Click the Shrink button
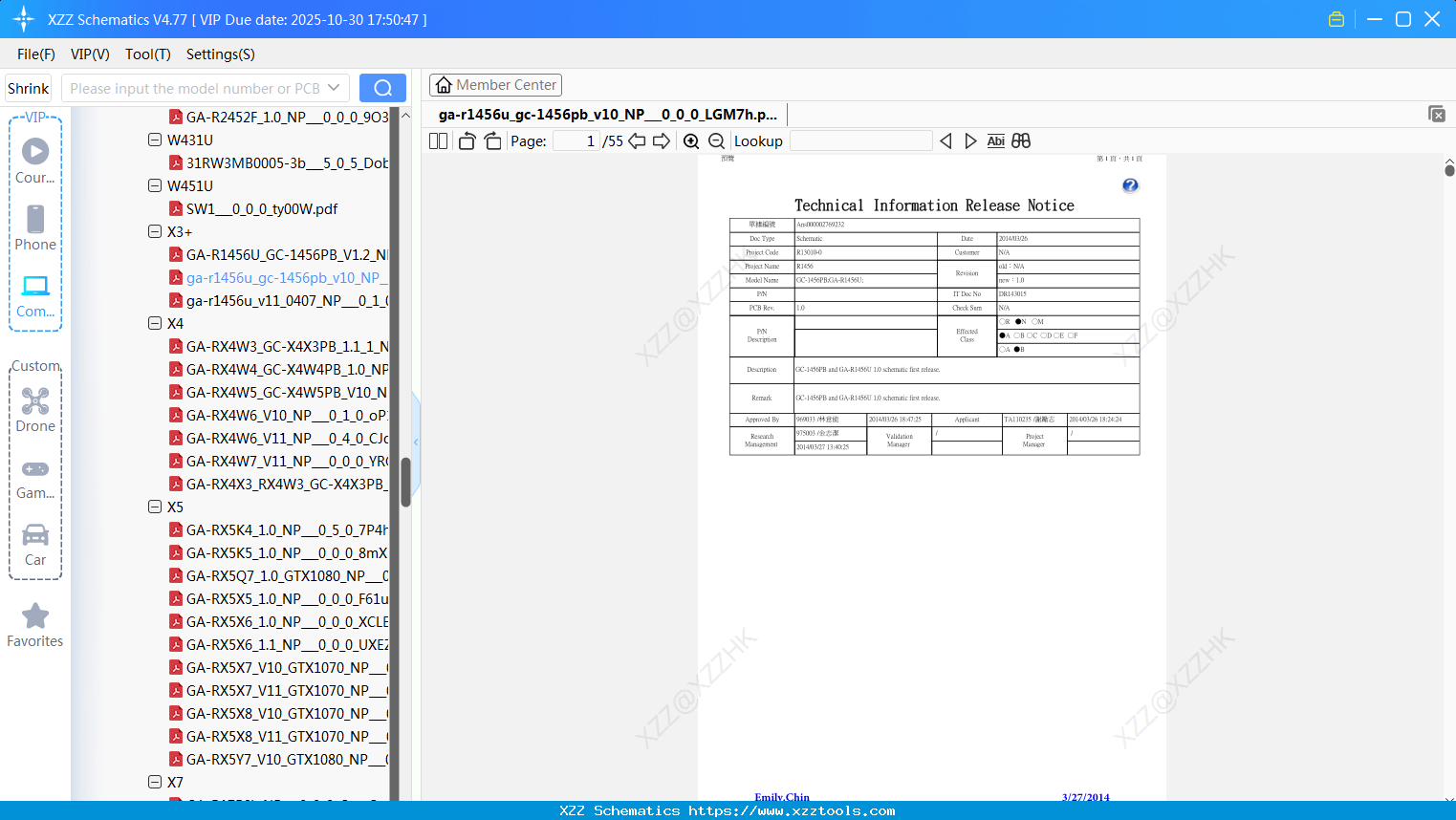Viewport: 1456px width, 820px height. coord(28,88)
